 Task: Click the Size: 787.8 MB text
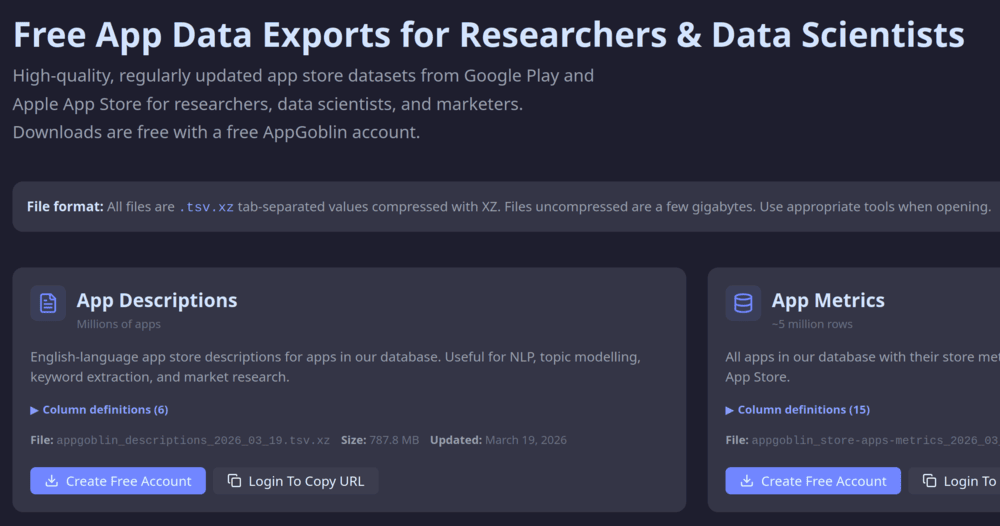(380, 440)
